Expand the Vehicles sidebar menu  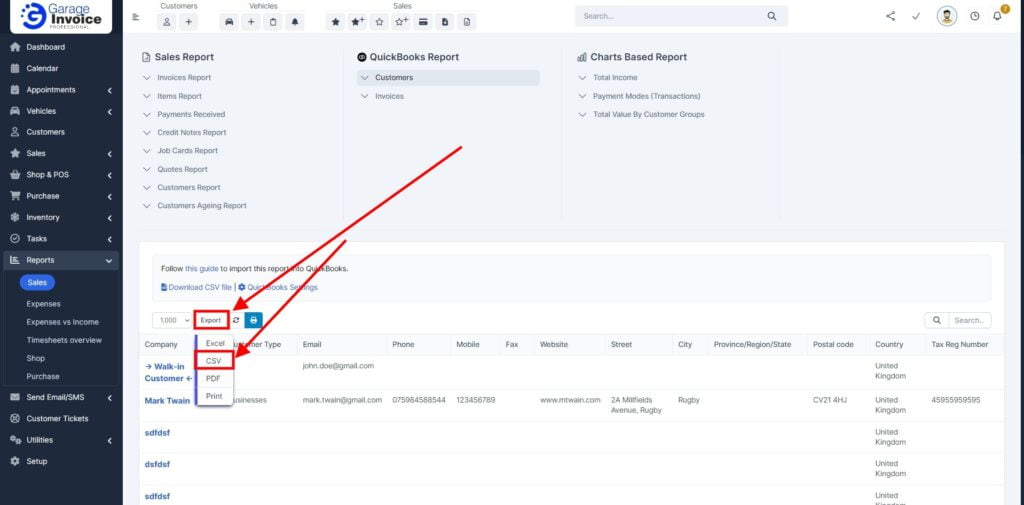pos(61,111)
